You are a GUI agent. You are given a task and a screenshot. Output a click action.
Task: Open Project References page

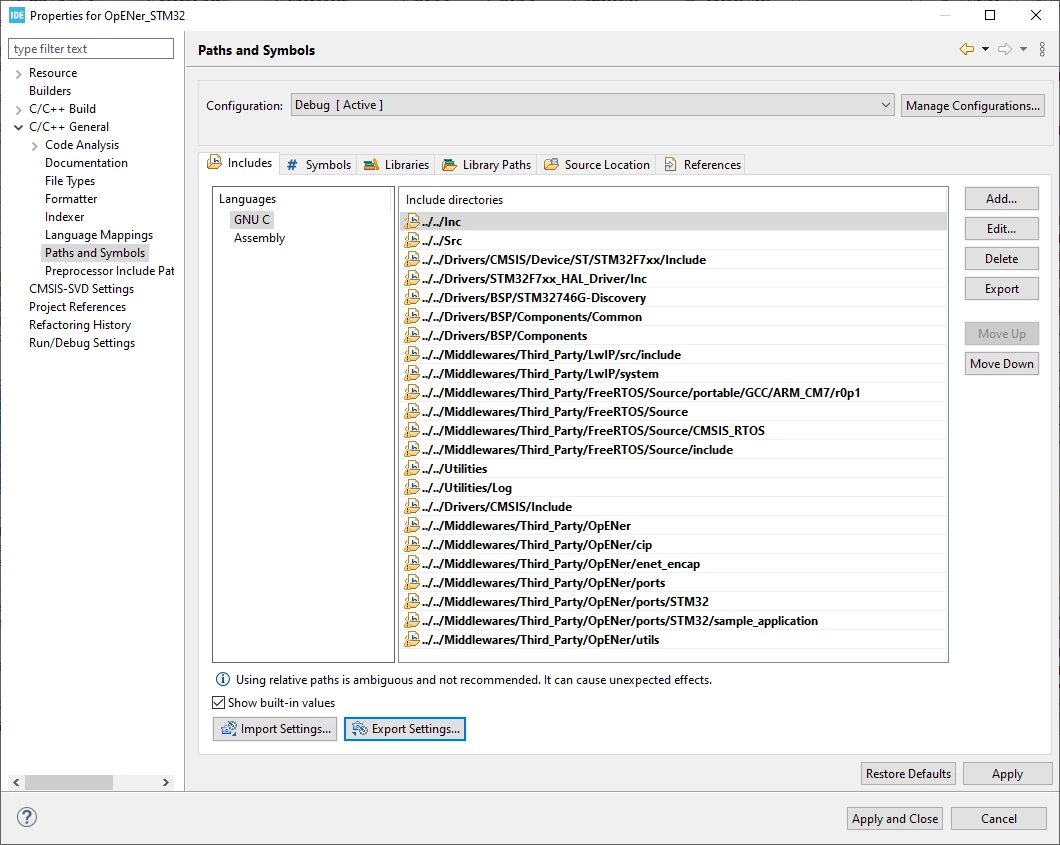(x=78, y=307)
